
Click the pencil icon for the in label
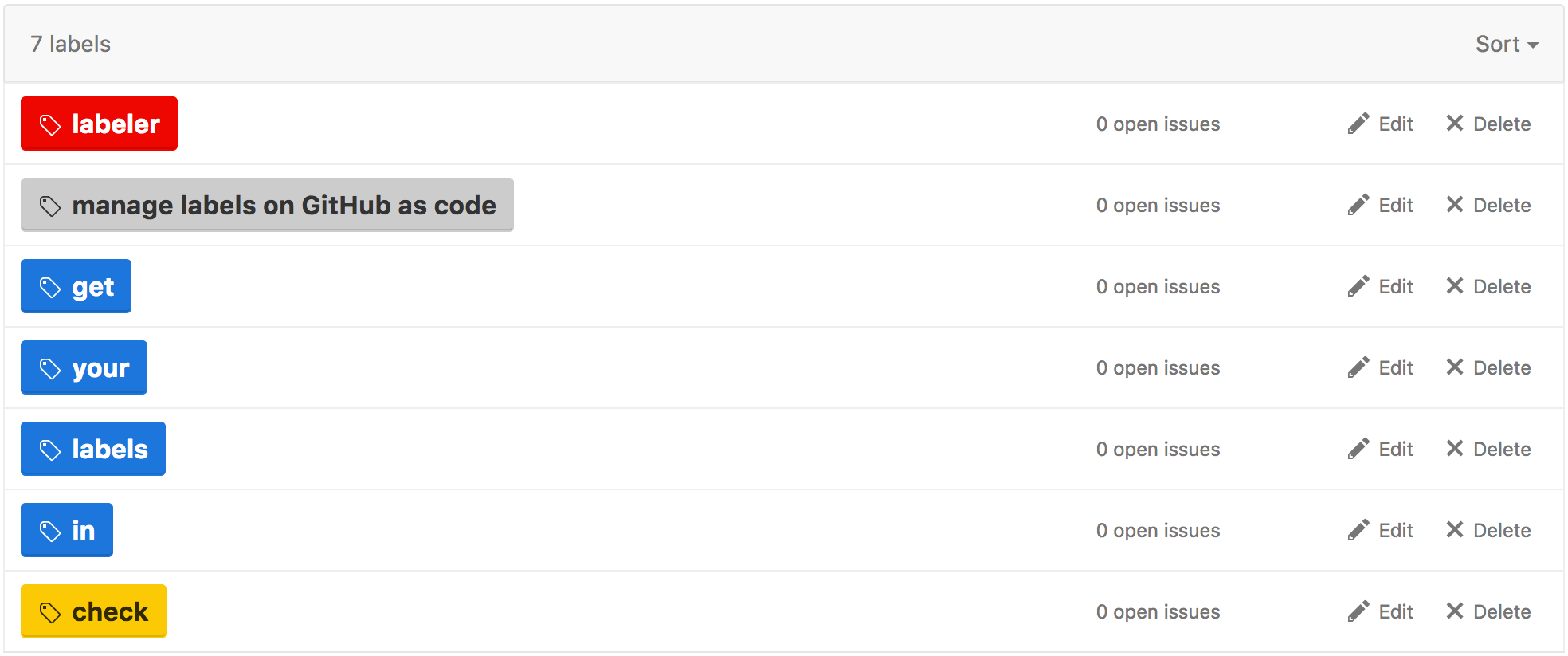tap(1358, 530)
